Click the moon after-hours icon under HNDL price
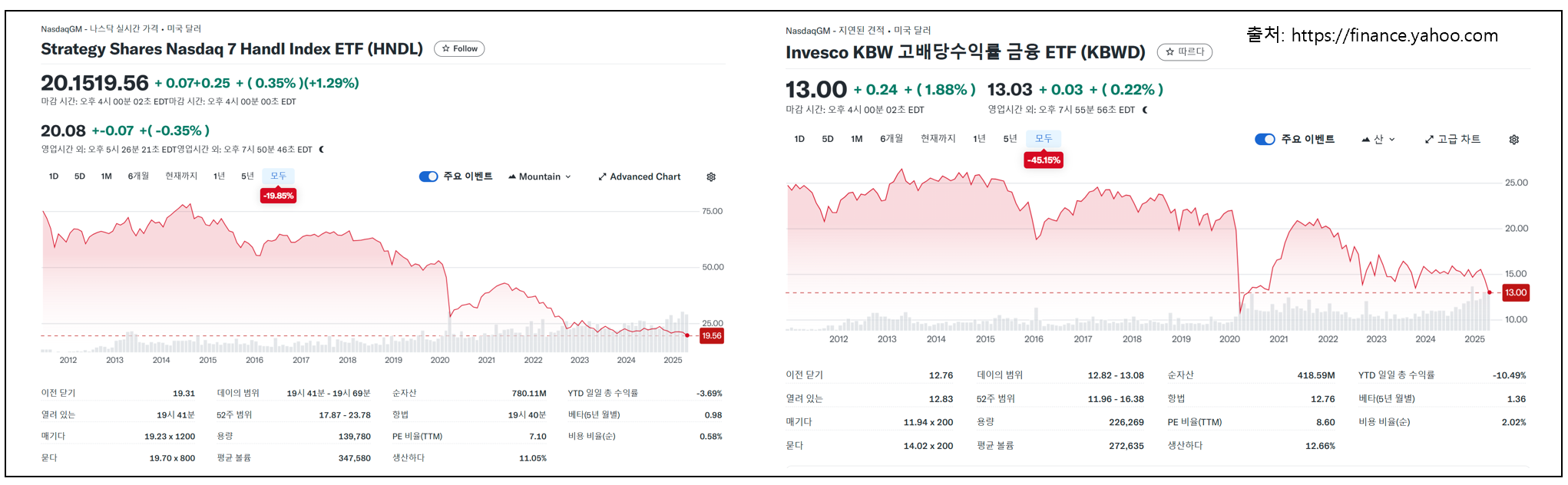 tap(321, 150)
